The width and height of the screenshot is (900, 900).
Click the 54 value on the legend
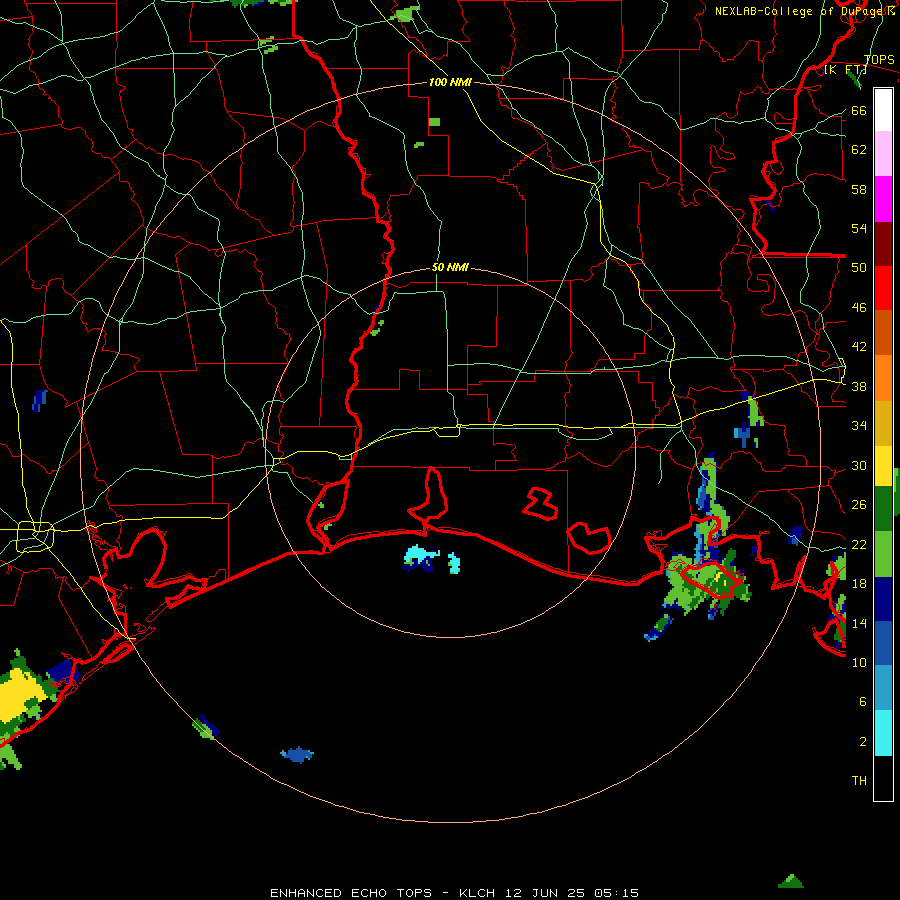[859, 228]
